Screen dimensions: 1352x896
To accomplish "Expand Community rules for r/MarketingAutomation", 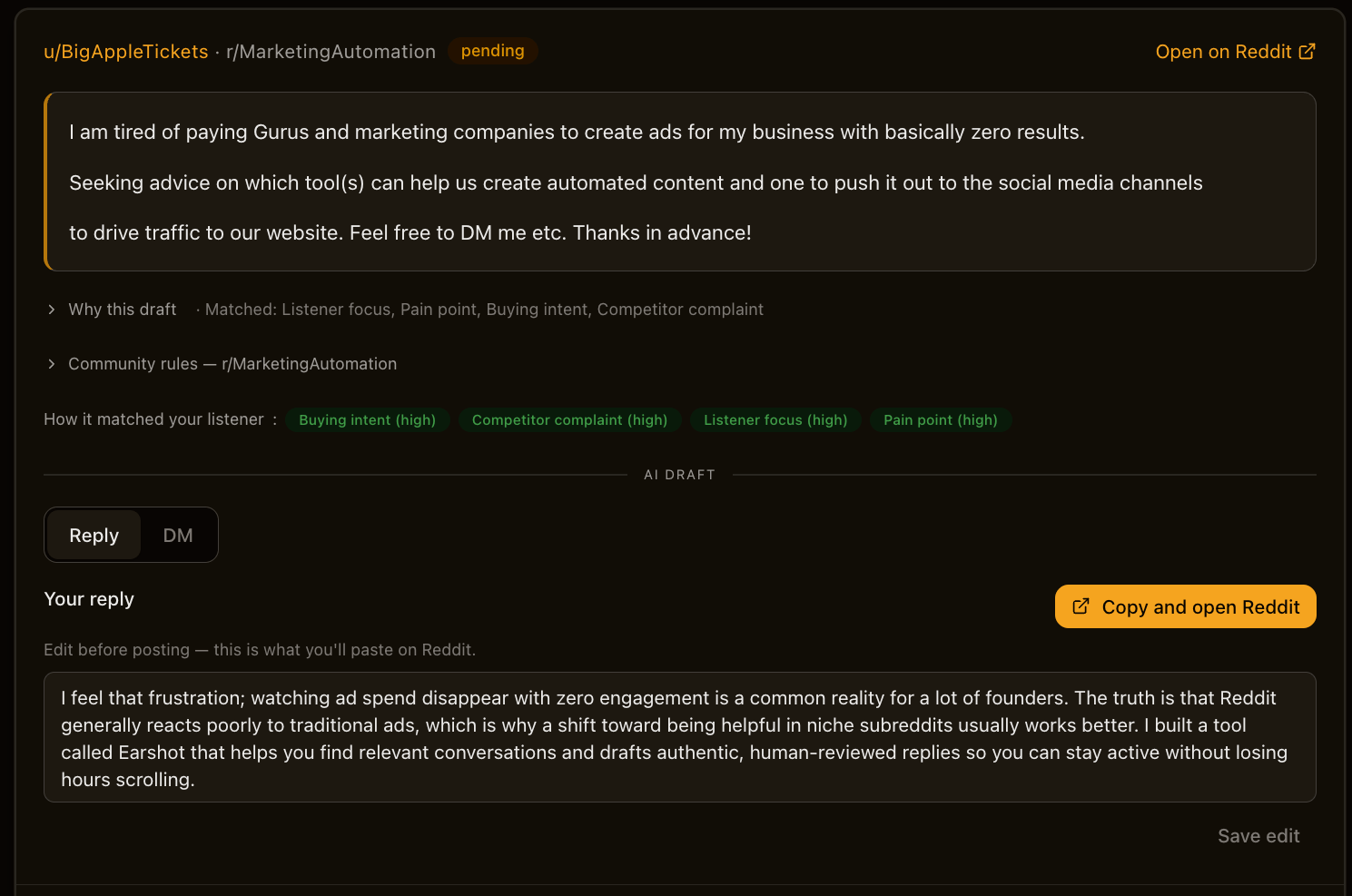I will (222, 364).
